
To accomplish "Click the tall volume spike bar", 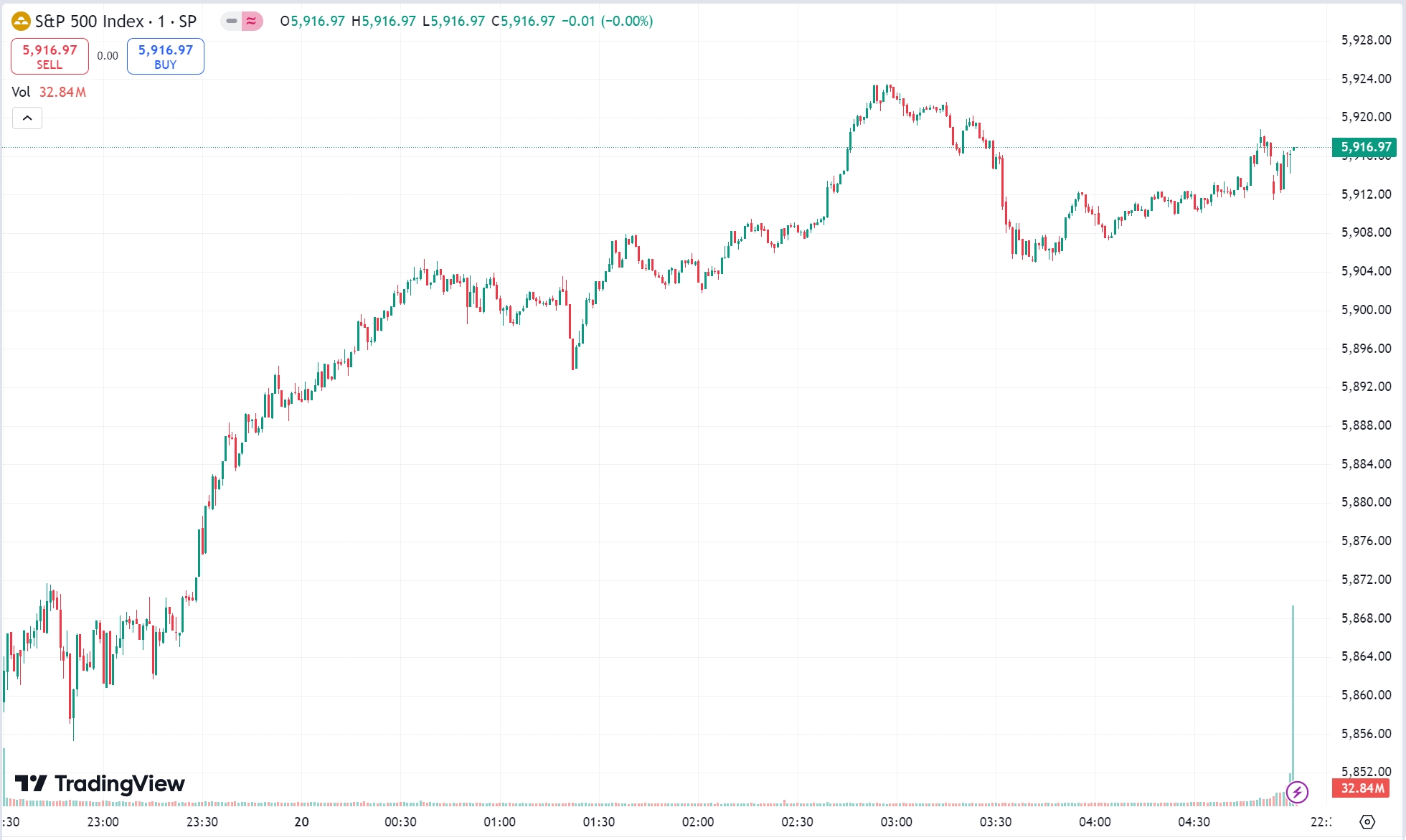I will click(x=1293, y=689).
